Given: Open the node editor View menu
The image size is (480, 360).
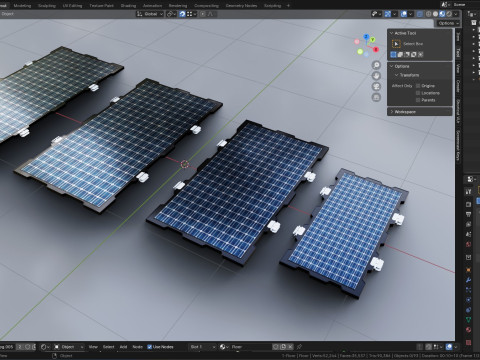Looking at the screenshot, I should pos(93,347).
